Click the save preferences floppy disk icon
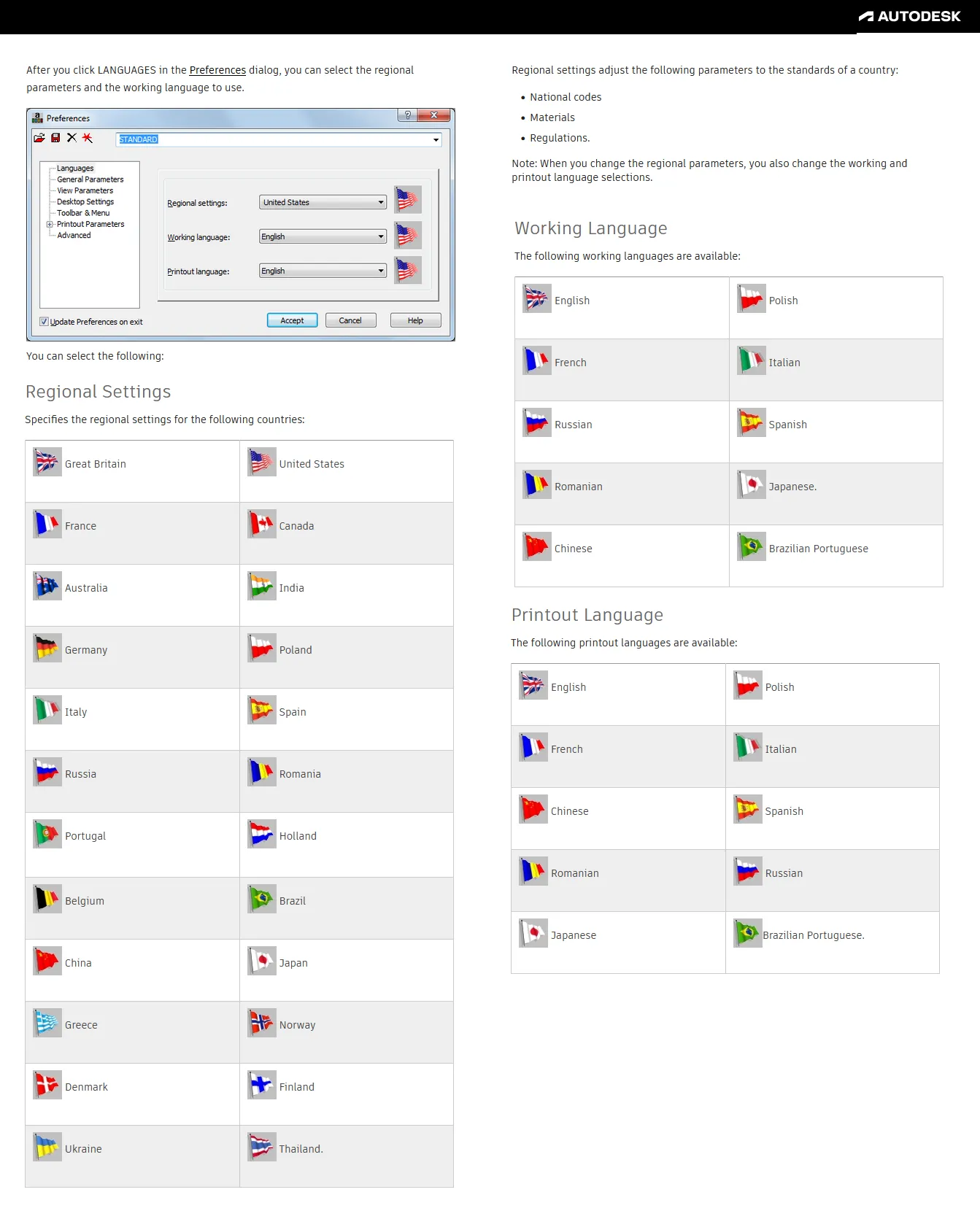The width and height of the screenshot is (980, 1211). click(x=55, y=138)
